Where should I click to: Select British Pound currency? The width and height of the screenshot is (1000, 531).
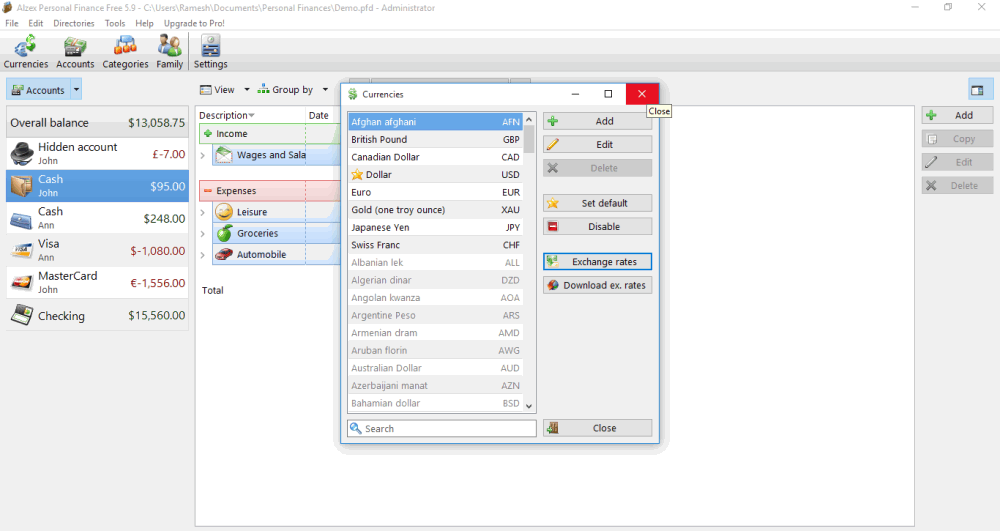(x=436, y=140)
